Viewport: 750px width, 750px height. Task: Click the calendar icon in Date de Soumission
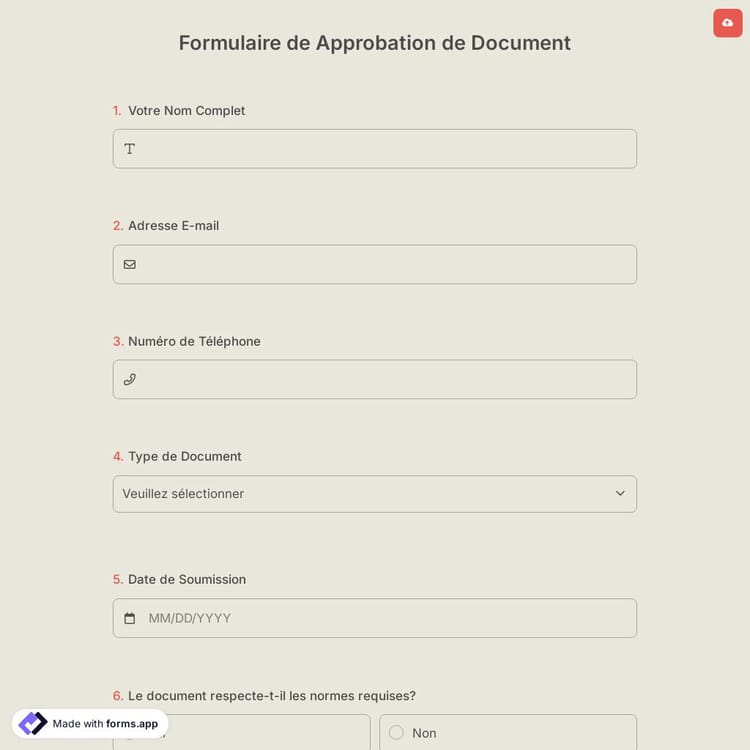(x=129, y=619)
